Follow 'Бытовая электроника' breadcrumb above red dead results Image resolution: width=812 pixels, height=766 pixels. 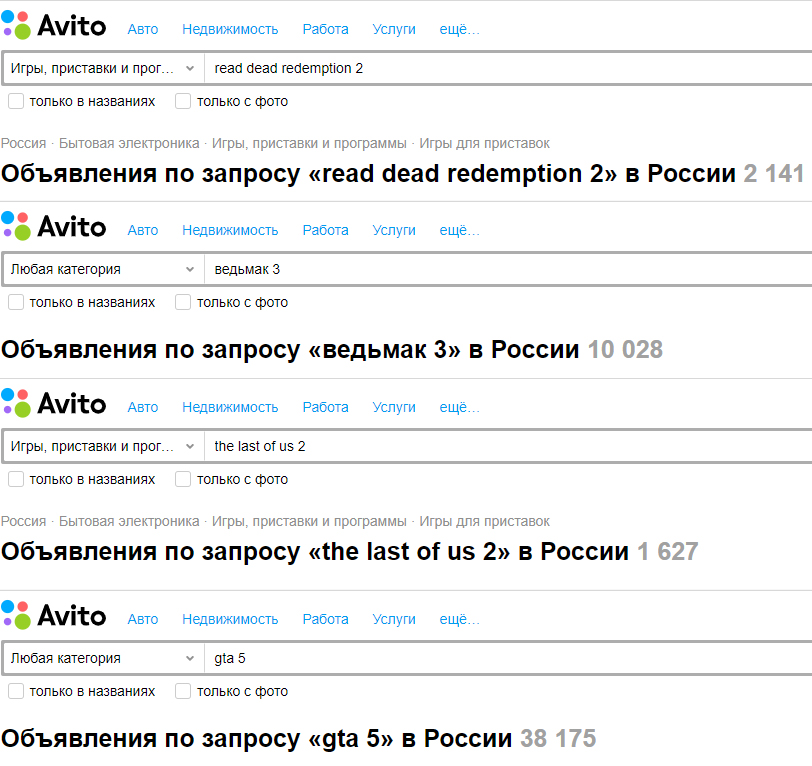point(129,143)
